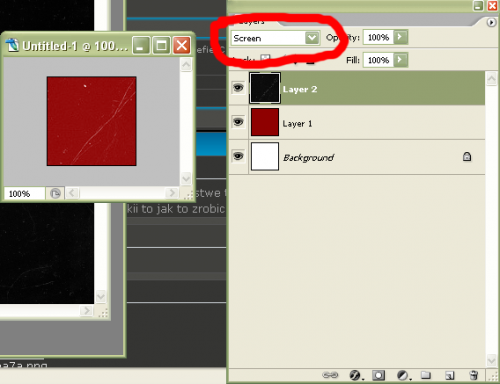Select the Background layer row
The image size is (500, 384).
[356, 157]
